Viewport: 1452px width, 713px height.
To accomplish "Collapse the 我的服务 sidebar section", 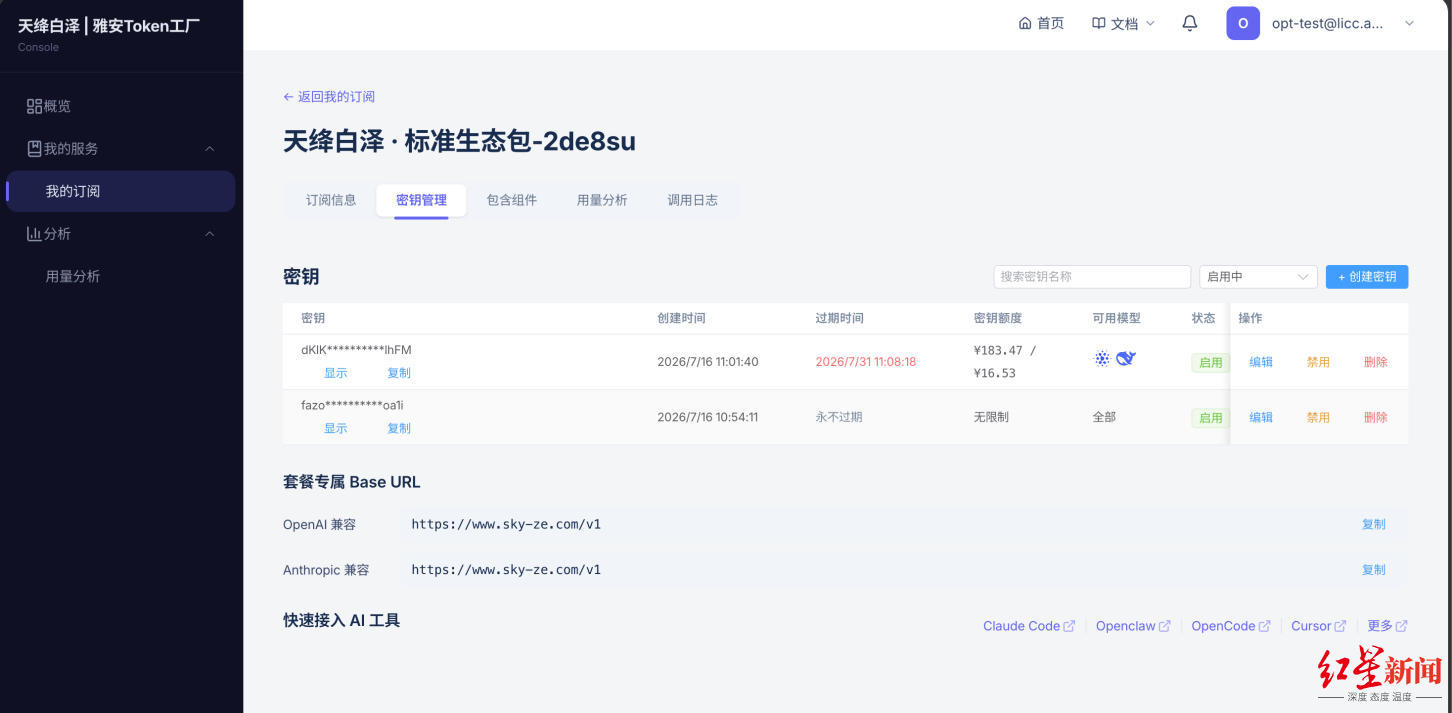I will pyautogui.click(x=210, y=149).
